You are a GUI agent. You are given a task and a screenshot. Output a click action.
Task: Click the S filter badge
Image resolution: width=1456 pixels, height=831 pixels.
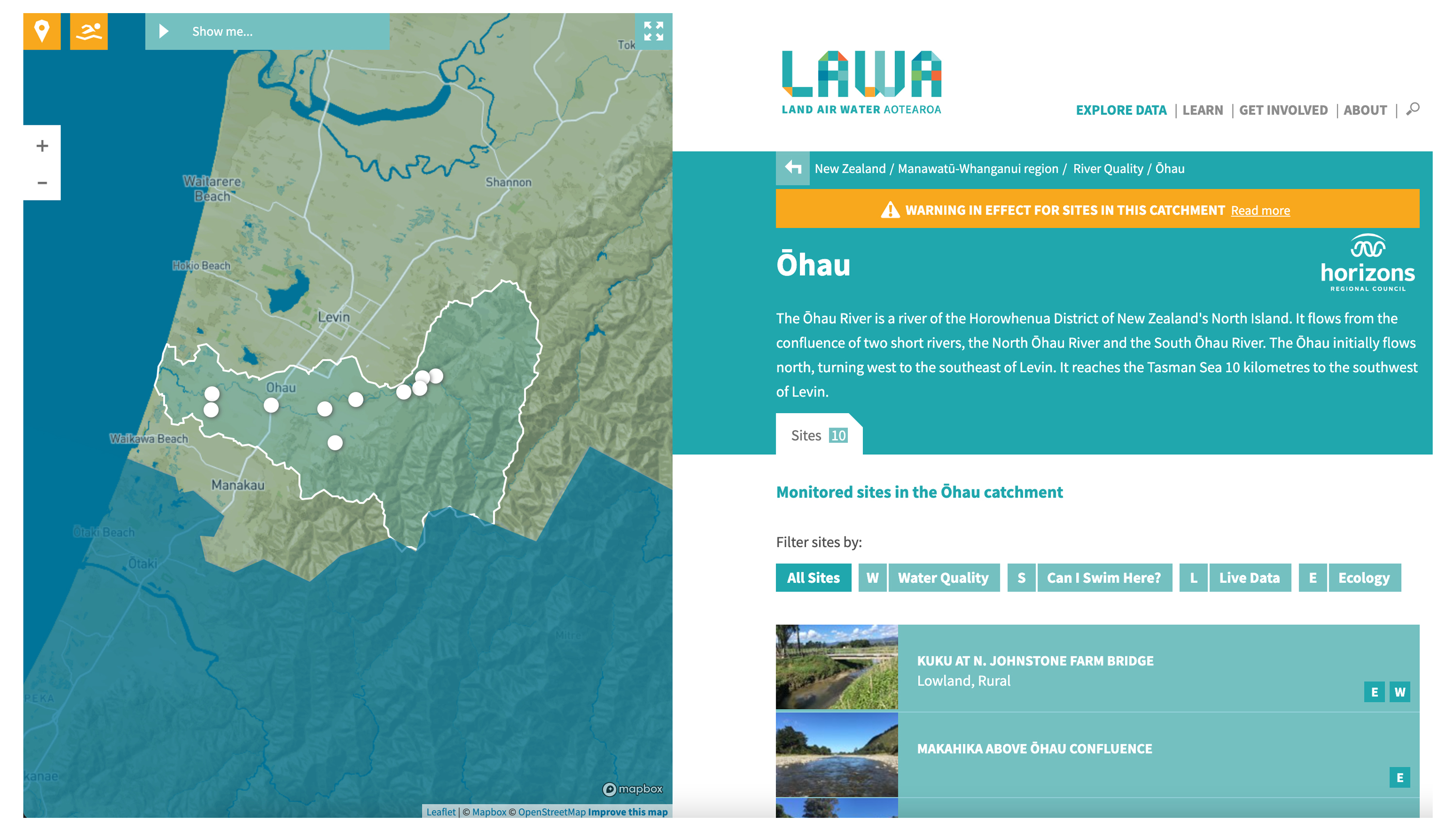pos(1021,578)
